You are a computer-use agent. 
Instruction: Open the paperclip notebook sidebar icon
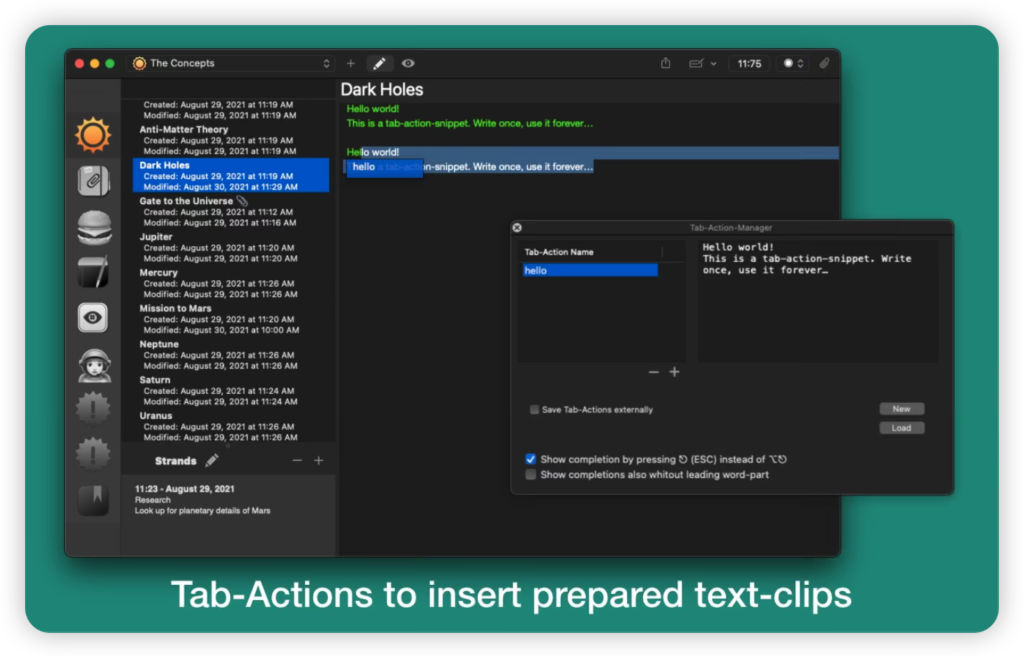tap(93, 181)
